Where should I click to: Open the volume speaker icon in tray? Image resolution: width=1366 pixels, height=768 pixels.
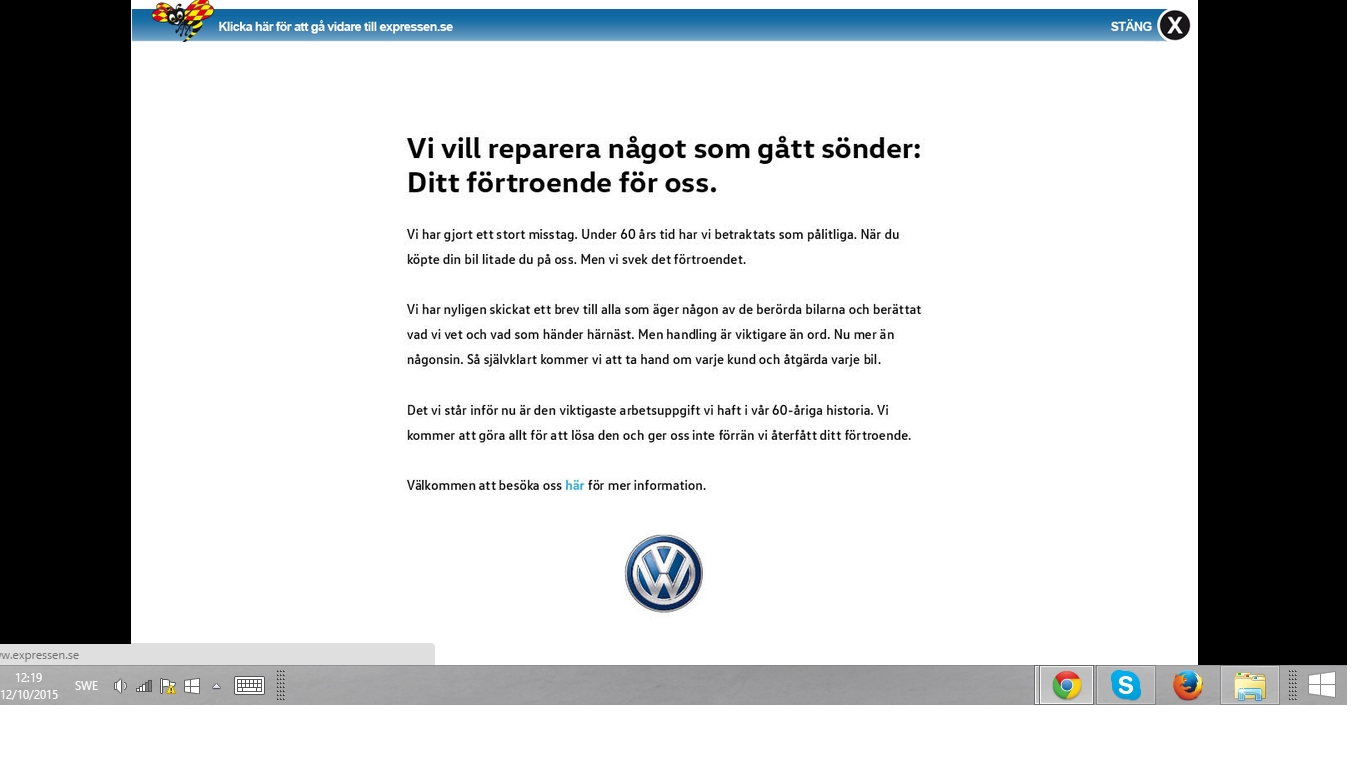click(x=120, y=686)
